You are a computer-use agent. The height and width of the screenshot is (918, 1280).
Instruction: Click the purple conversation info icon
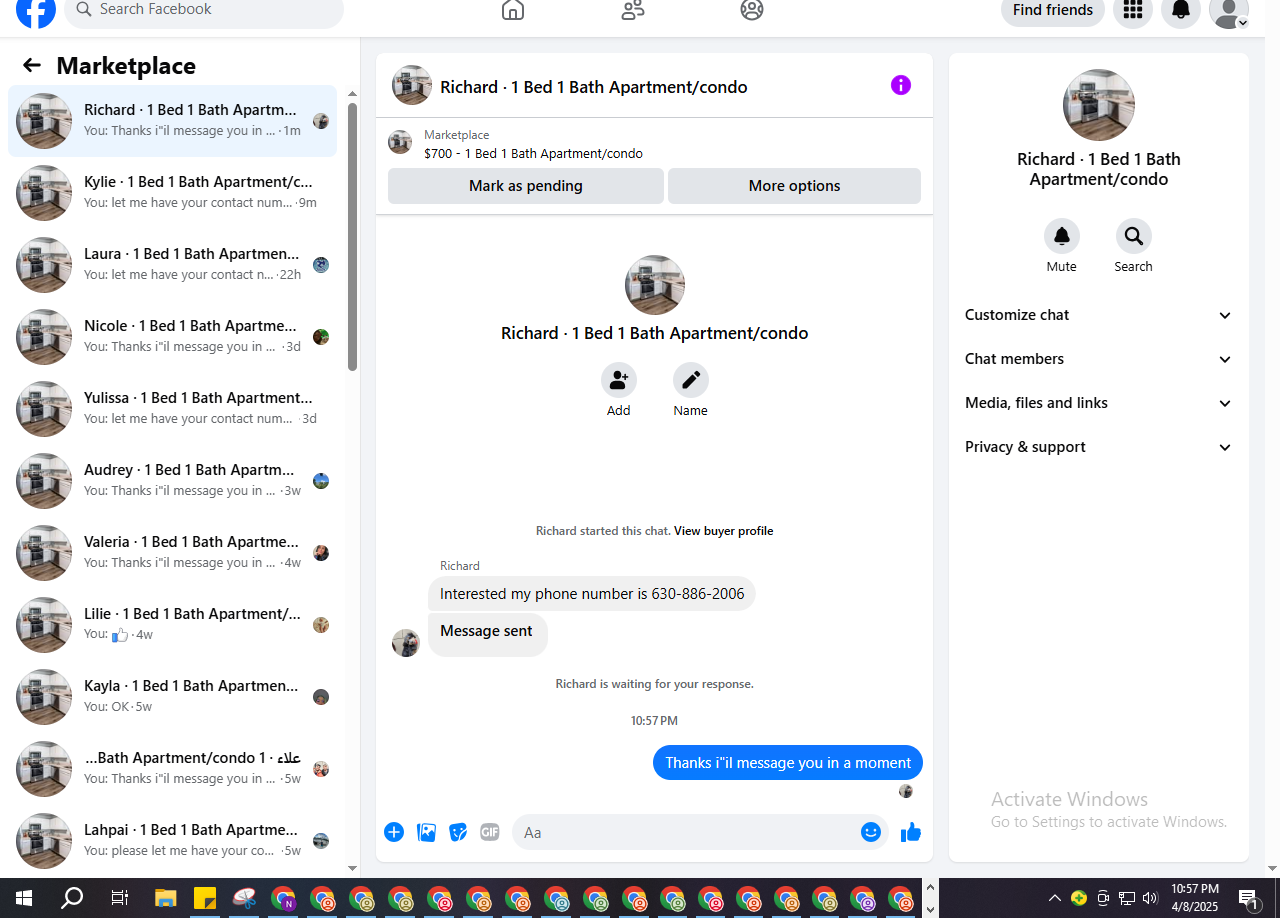pyautogui.click(x=901, y=85)
